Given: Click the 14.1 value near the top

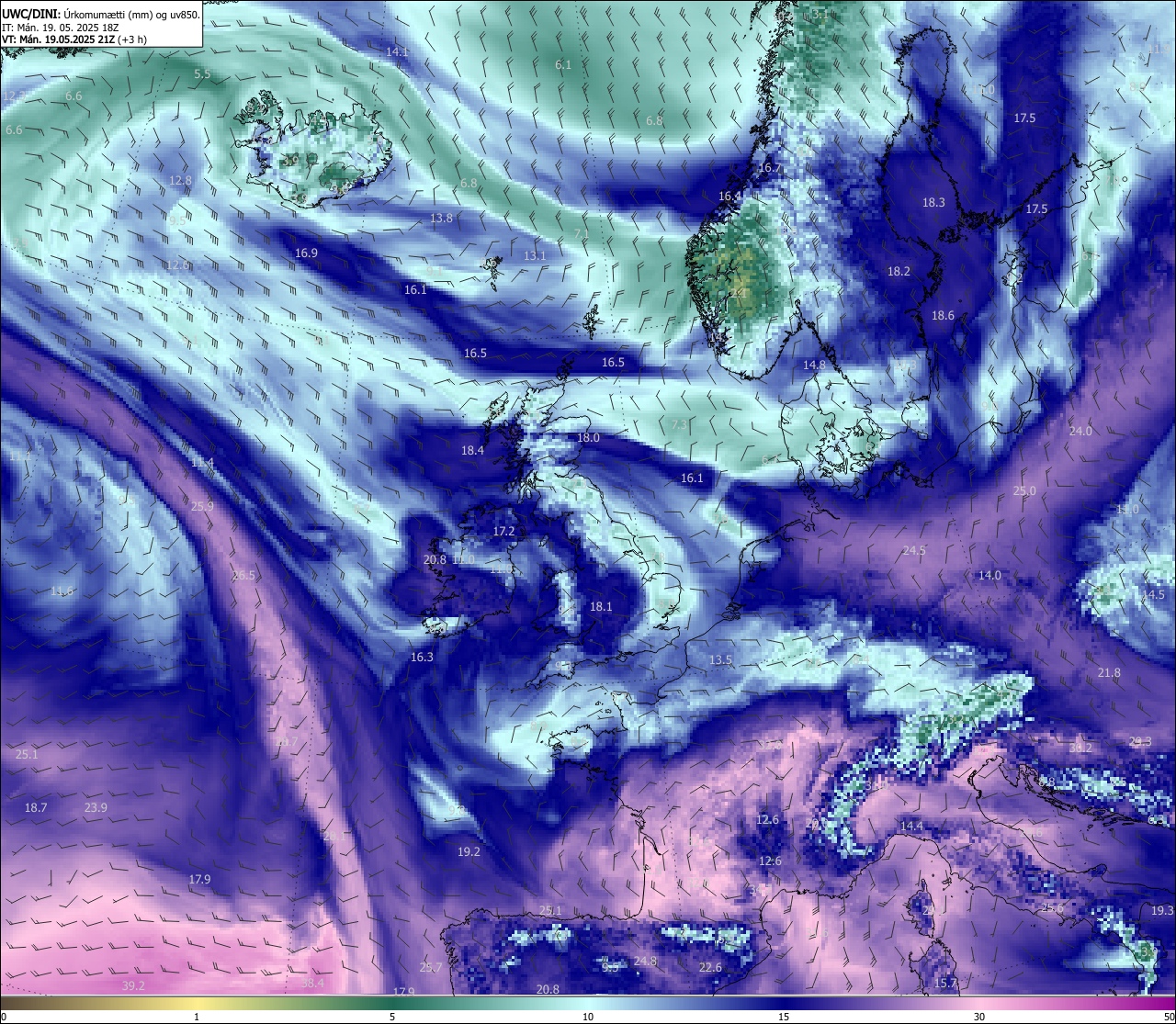Looking at the screenshot, I should [397, 51].
